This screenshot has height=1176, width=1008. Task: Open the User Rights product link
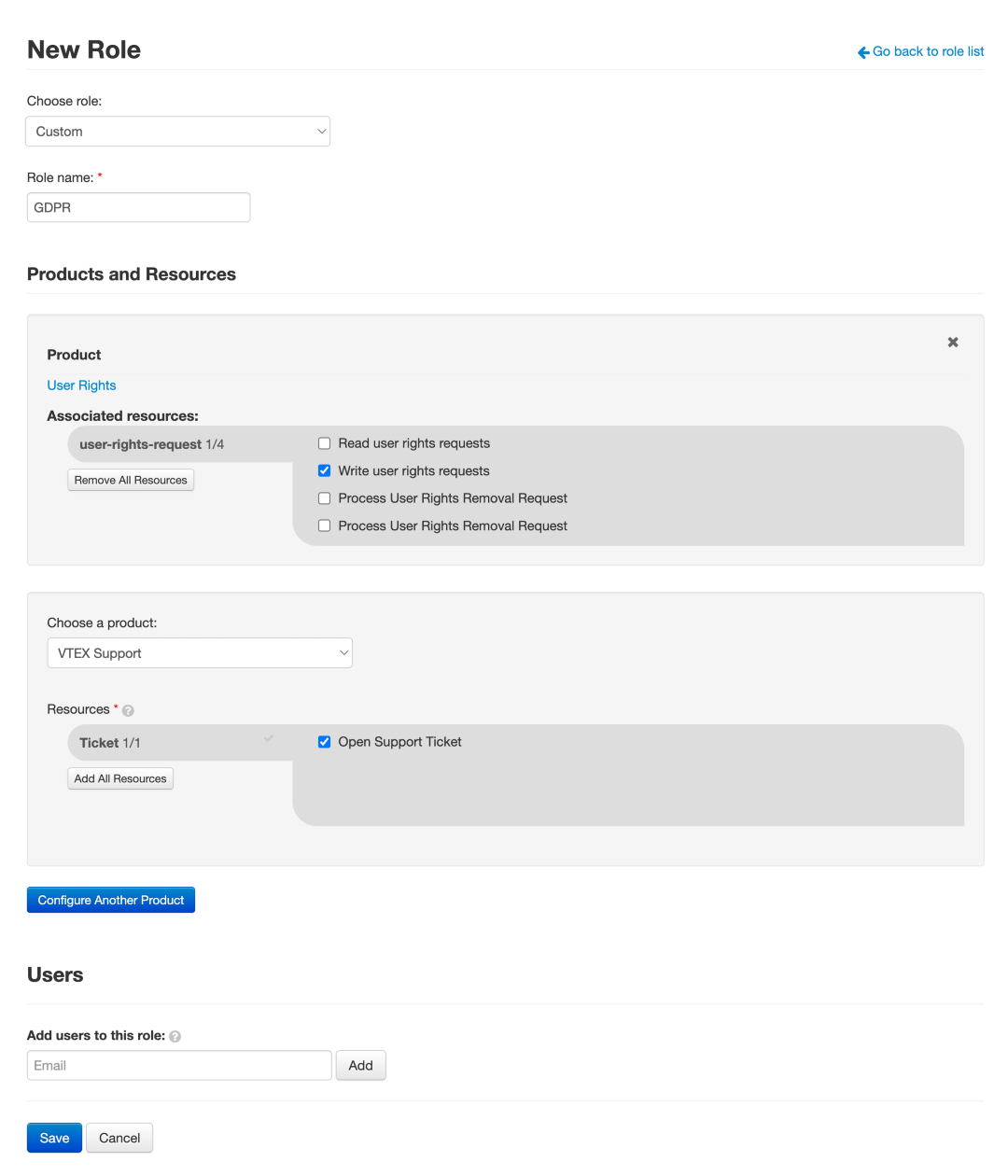click(81, 385)
